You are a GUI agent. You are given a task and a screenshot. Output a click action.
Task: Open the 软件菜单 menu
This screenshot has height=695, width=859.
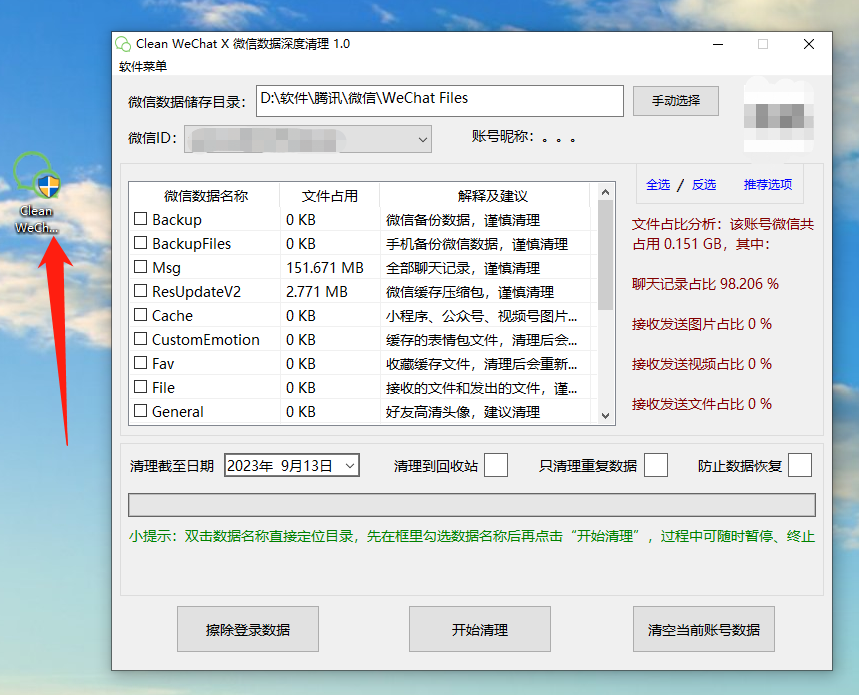point(143,67)
